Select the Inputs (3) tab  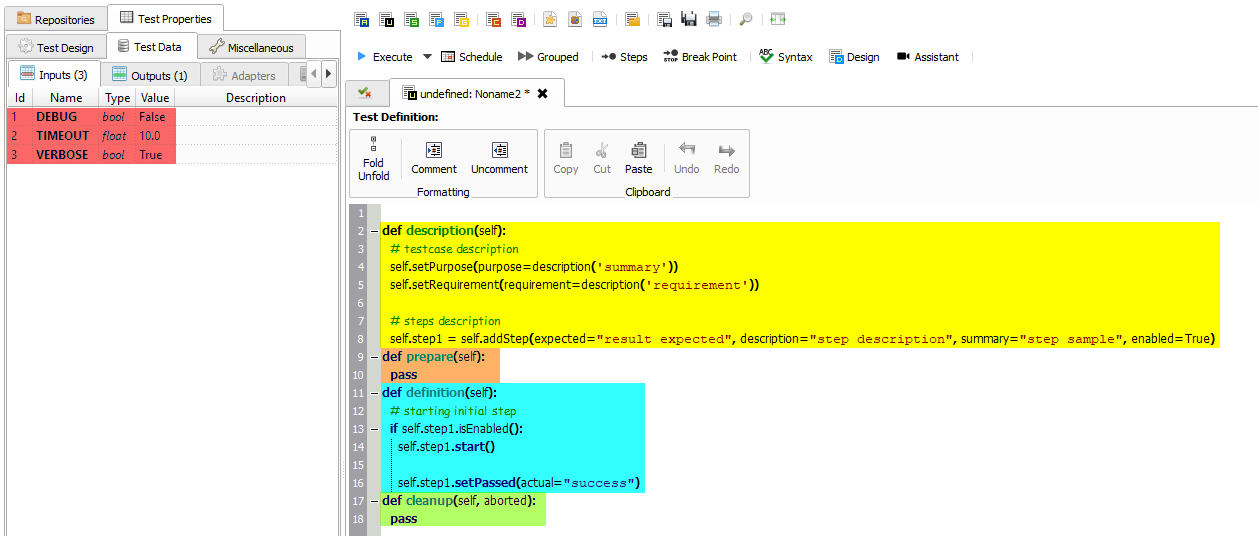[54, 74]
